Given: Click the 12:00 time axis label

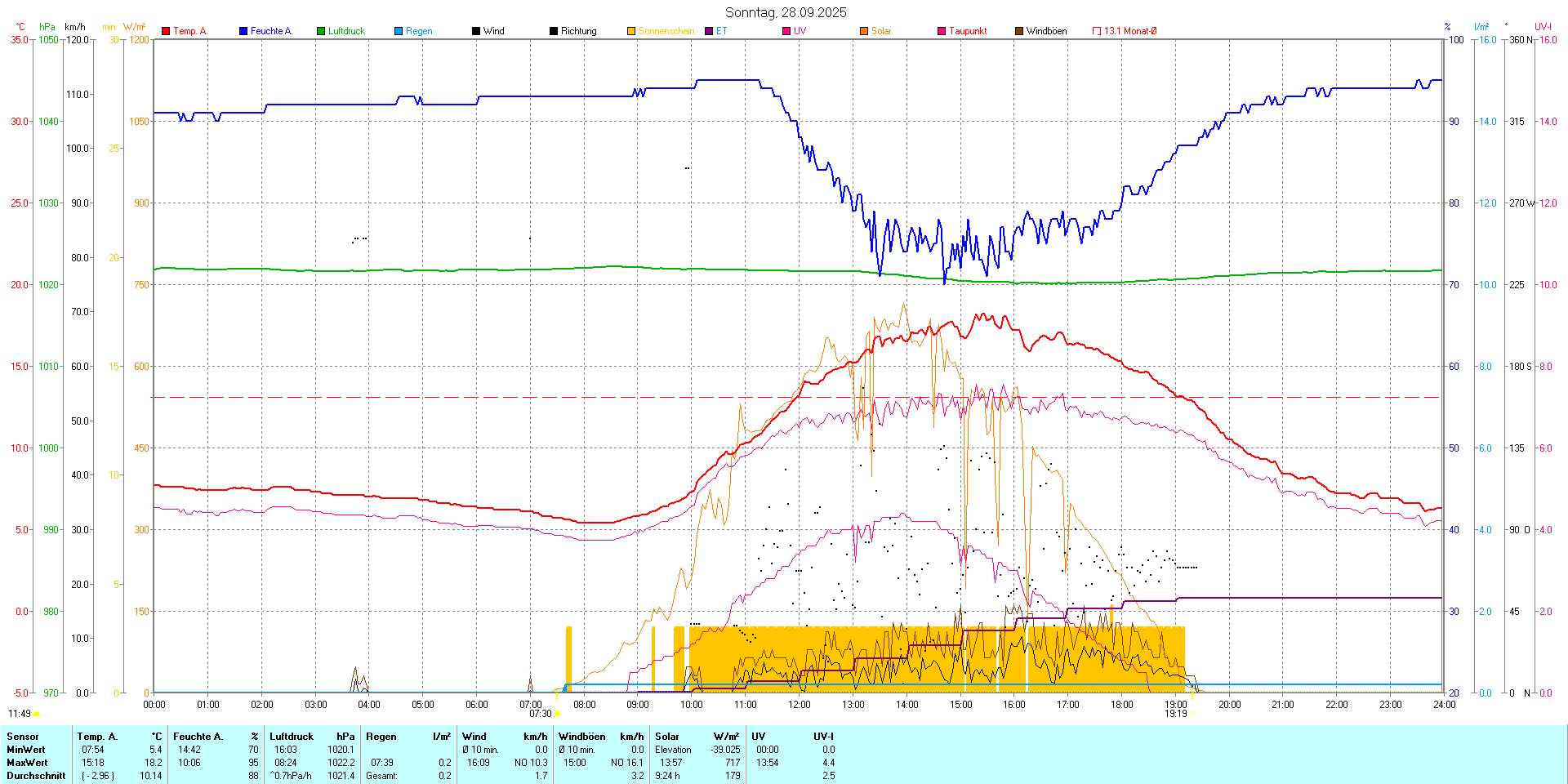Looking at the screenshot, I should click(799, 705).
